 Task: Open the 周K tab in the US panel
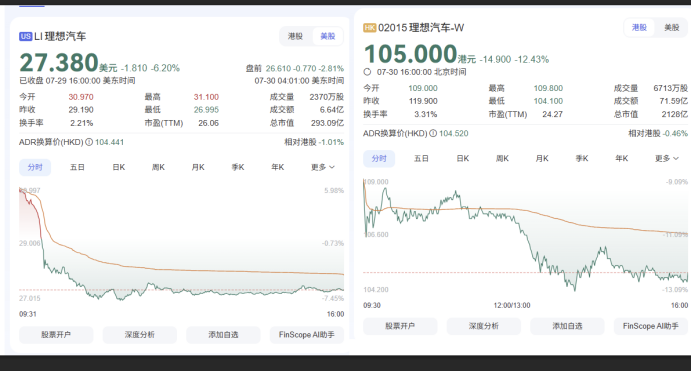point(158,167)
